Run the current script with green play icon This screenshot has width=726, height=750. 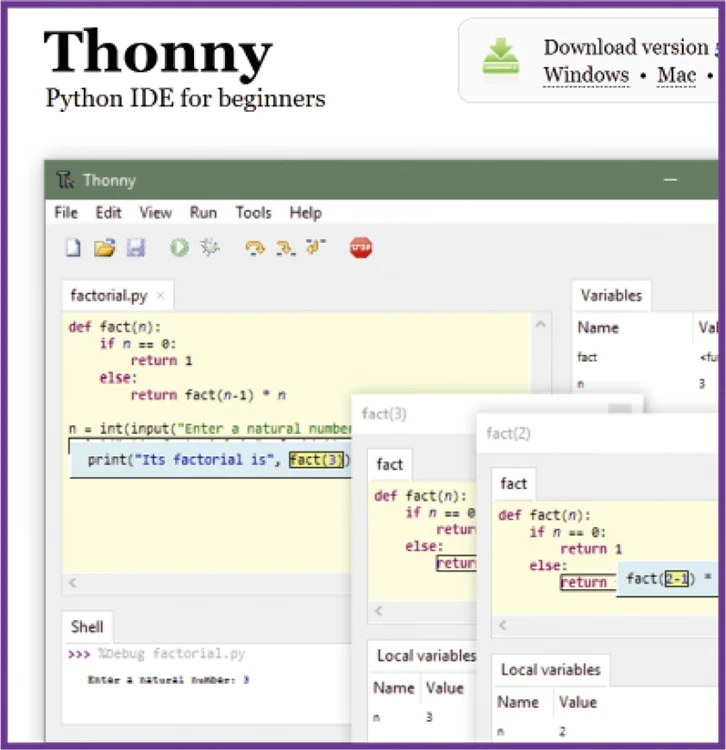pyautogui.click(x=179, y=248)
